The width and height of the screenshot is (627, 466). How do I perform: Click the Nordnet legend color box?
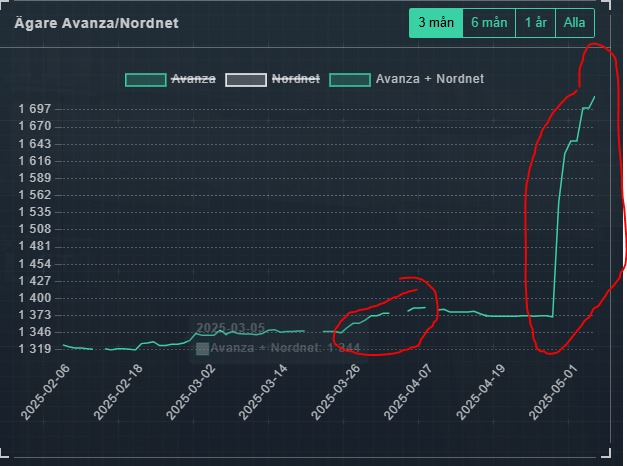click(246, 80)
